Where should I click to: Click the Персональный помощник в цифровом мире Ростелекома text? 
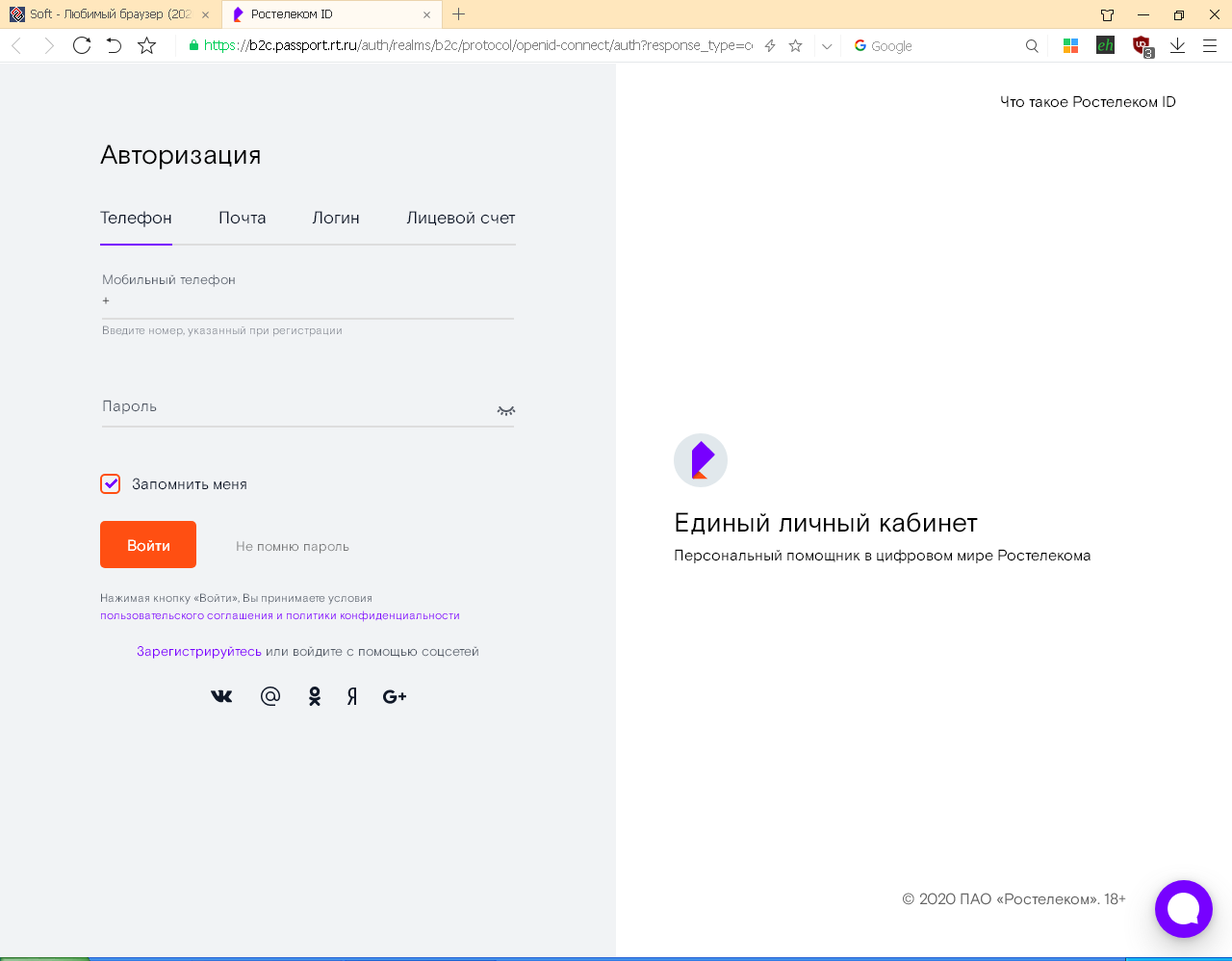click(883, 556)
